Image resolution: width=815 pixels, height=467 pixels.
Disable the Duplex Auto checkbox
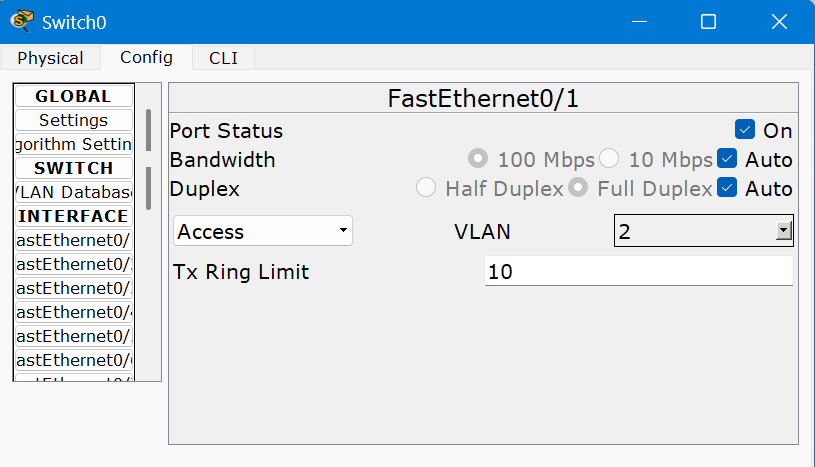(x=727, y=188)
